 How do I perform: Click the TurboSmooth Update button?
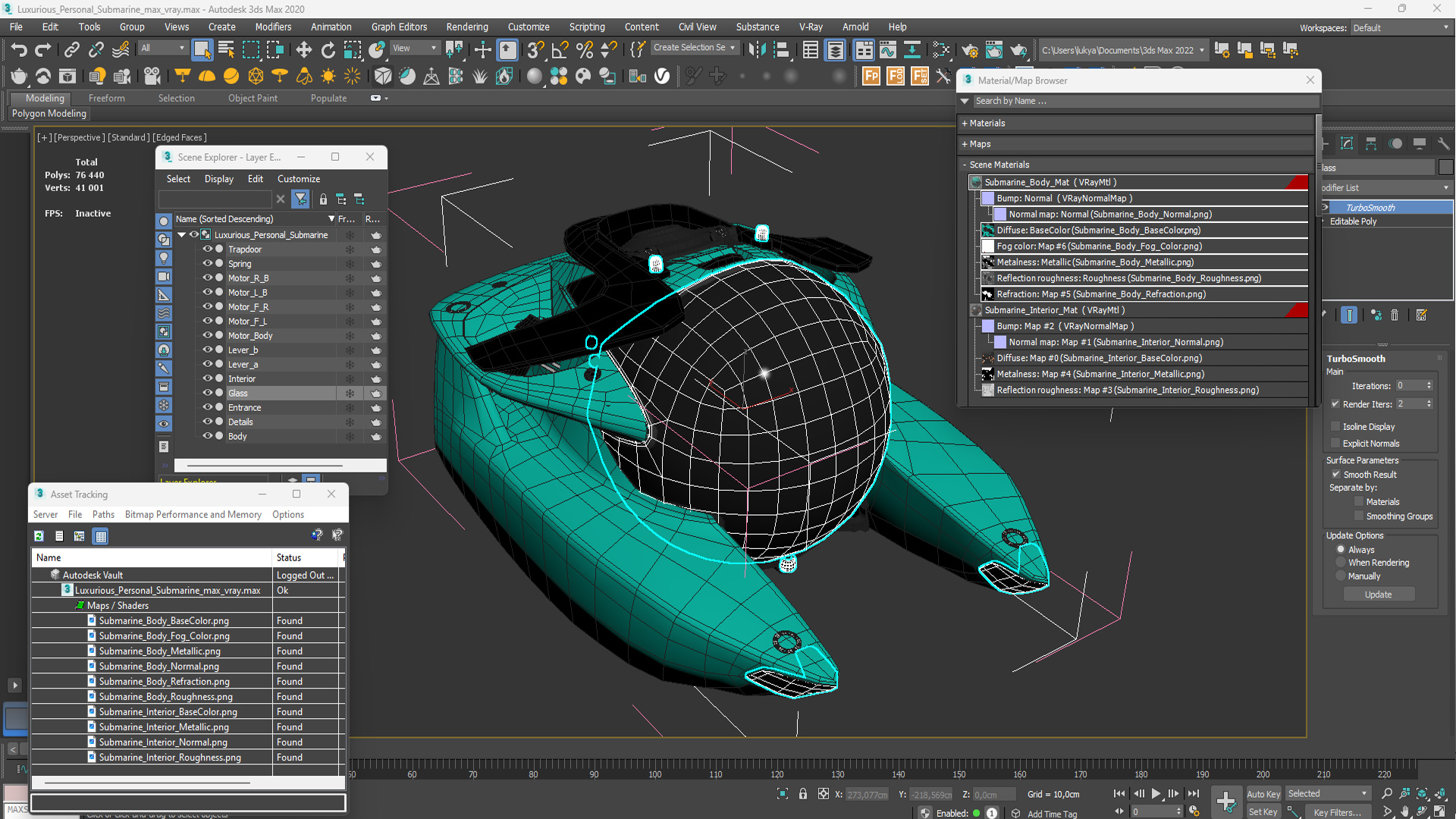[x=1378, y=595]
